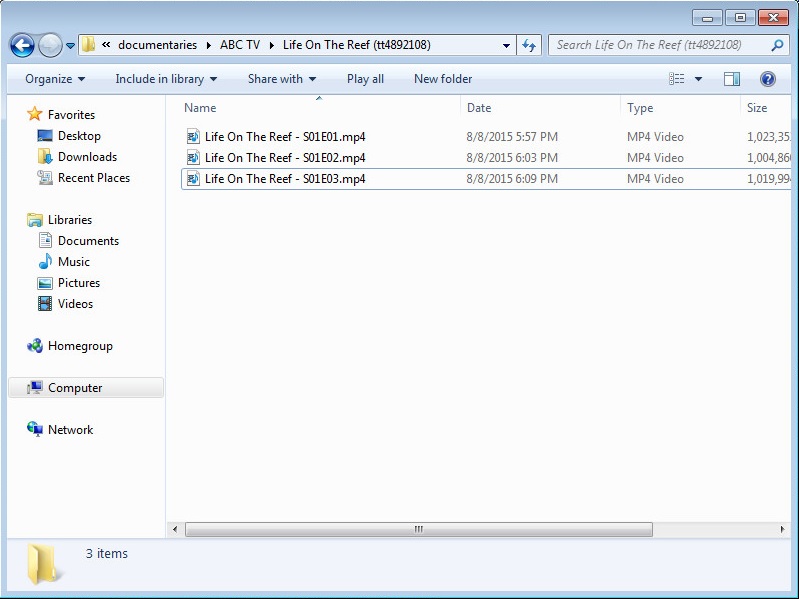The image size is (799, 599).
Task: Sort files by the Date column header
Action: tap(479, 108)
